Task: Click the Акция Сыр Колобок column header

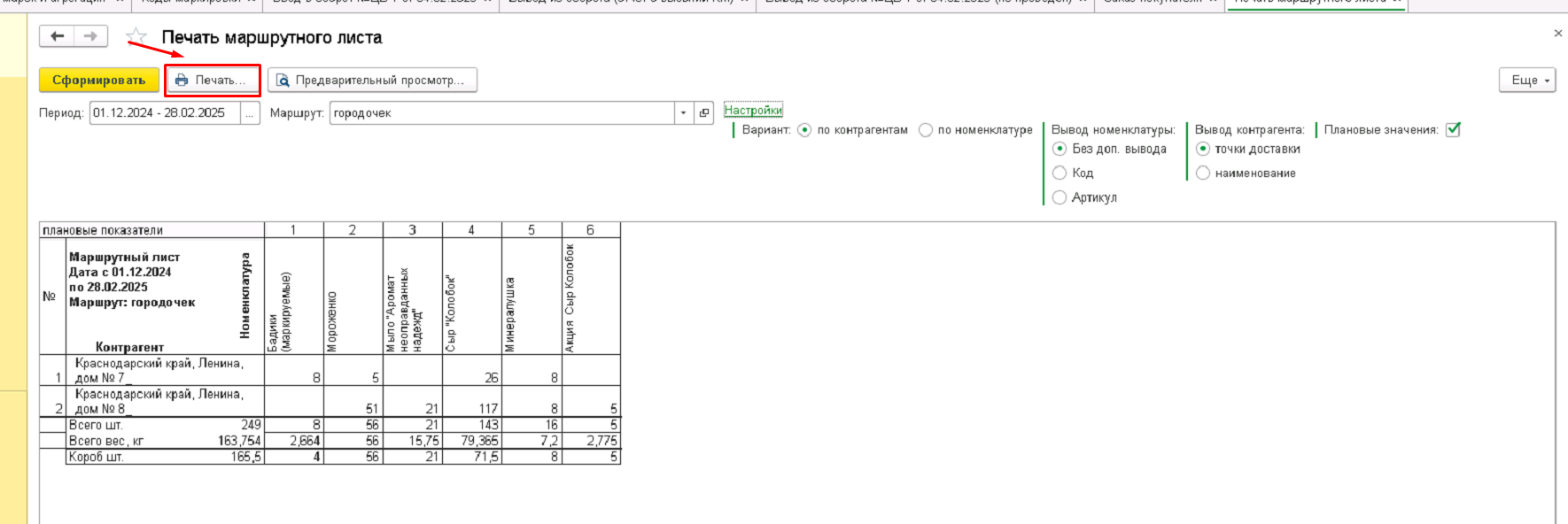Action: pyautogui.click(x=591, y=297)
